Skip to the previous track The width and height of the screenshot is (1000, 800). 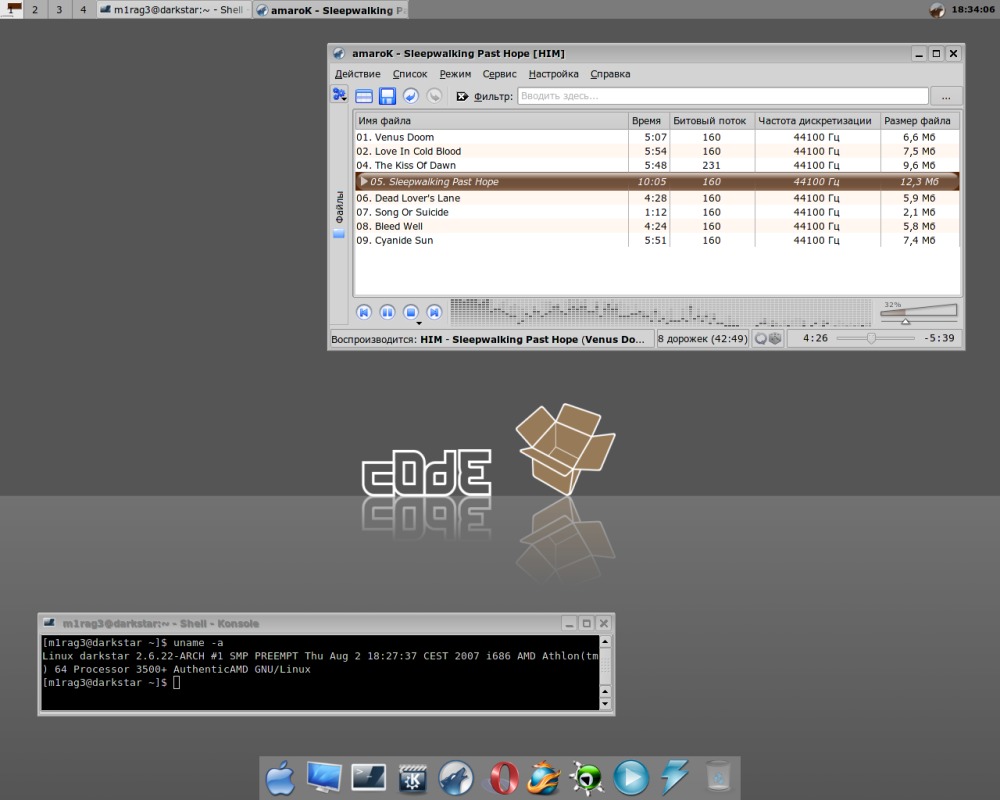pyautogui.click(x=364, y=312)
